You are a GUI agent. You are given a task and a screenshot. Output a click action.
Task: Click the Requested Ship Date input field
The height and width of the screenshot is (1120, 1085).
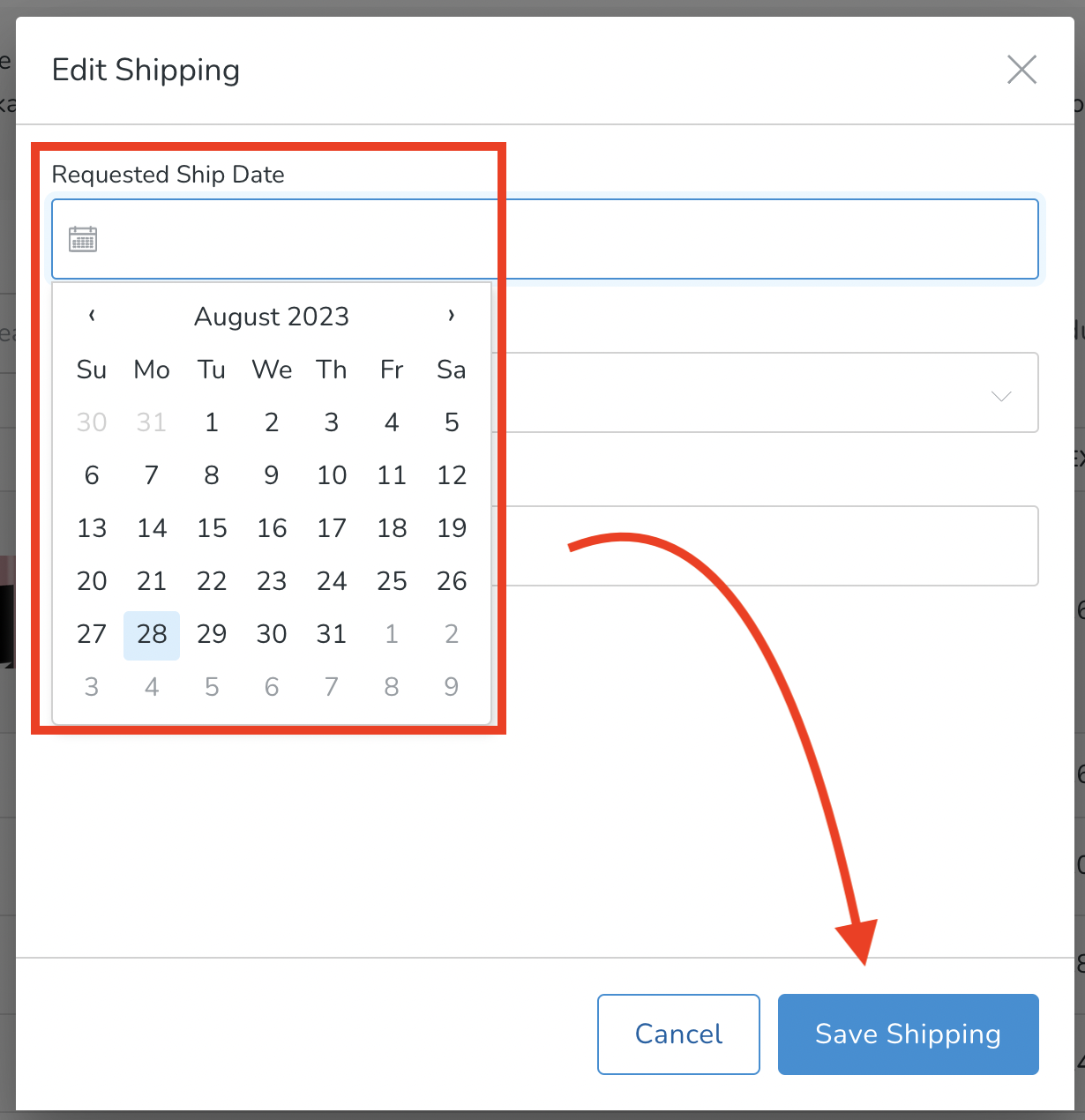(547, 239)
